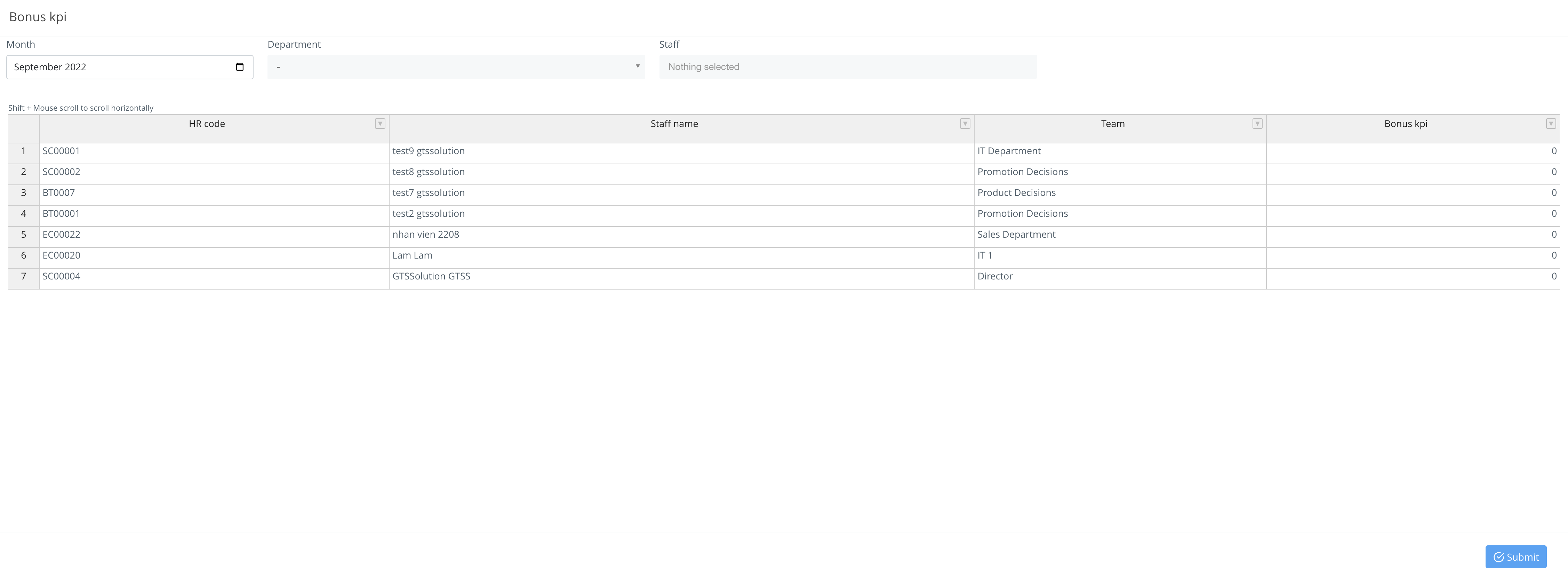Screen dimensions: 1568x577
Task: Click the Sales Department team cell
Action: (x=1016, y=235)
